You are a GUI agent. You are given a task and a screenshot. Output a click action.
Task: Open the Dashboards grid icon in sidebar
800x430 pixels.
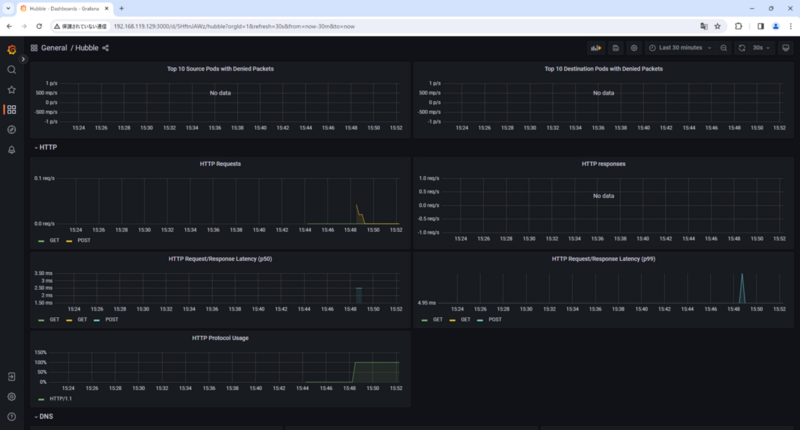pos(11,110)
